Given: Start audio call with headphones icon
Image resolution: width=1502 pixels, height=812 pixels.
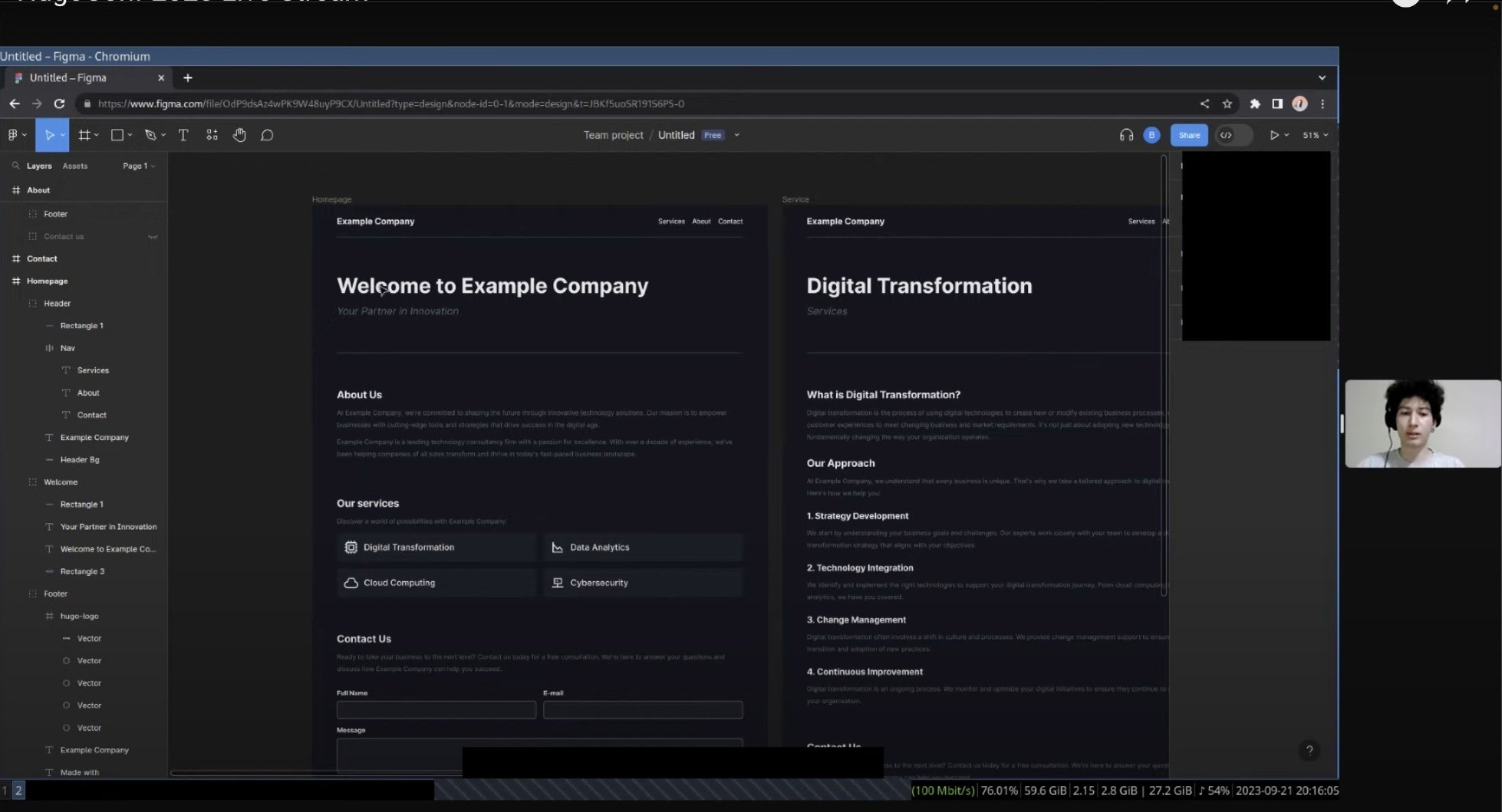Looking at the screenshot, I should click(x=1125, y=135).
